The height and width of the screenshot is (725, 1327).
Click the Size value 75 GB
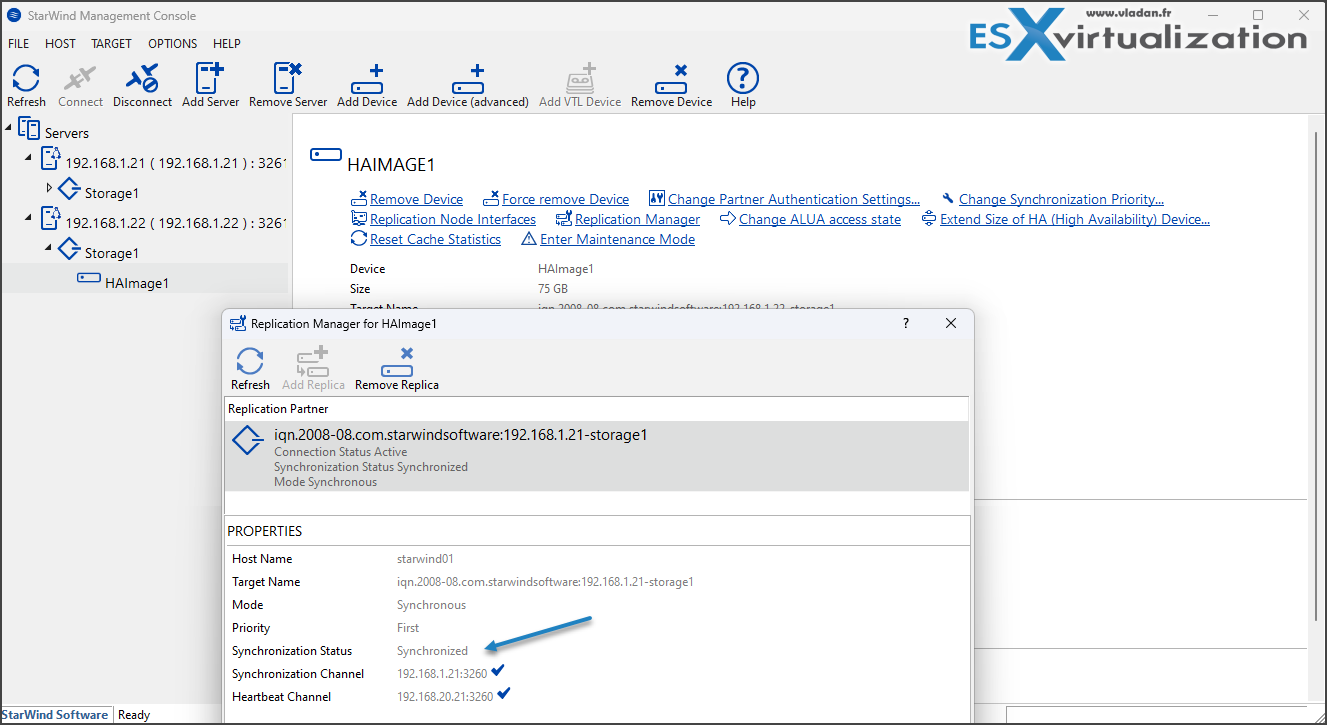[x=553, y=289]
